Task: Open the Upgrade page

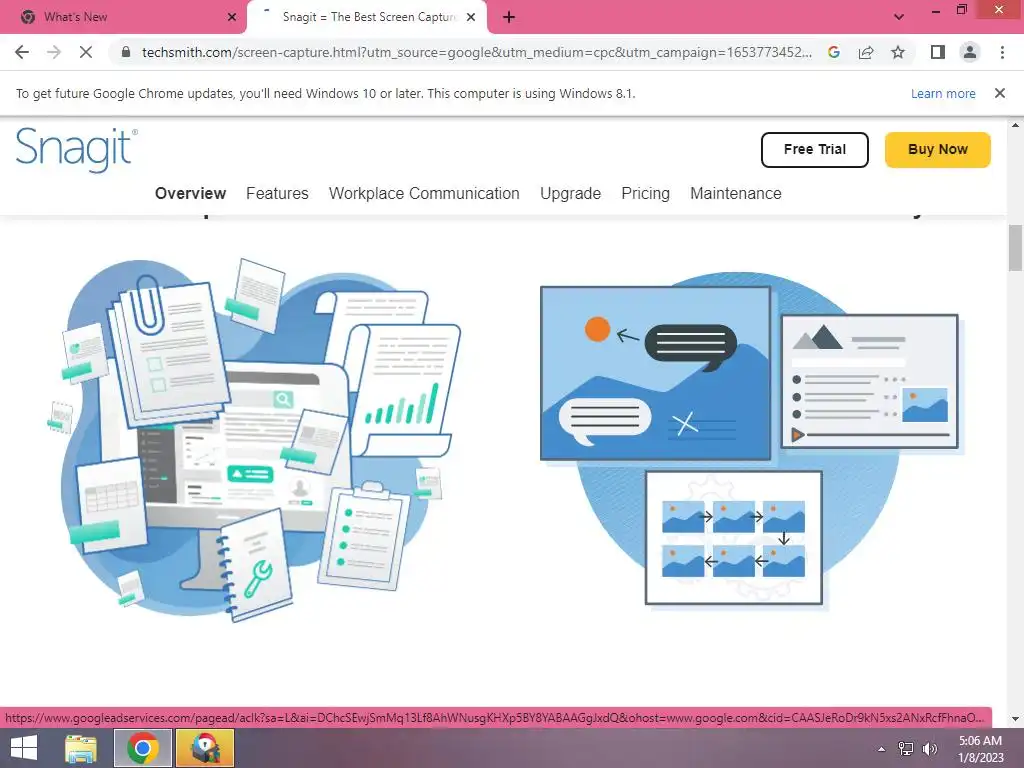Action: coord(570,193)
